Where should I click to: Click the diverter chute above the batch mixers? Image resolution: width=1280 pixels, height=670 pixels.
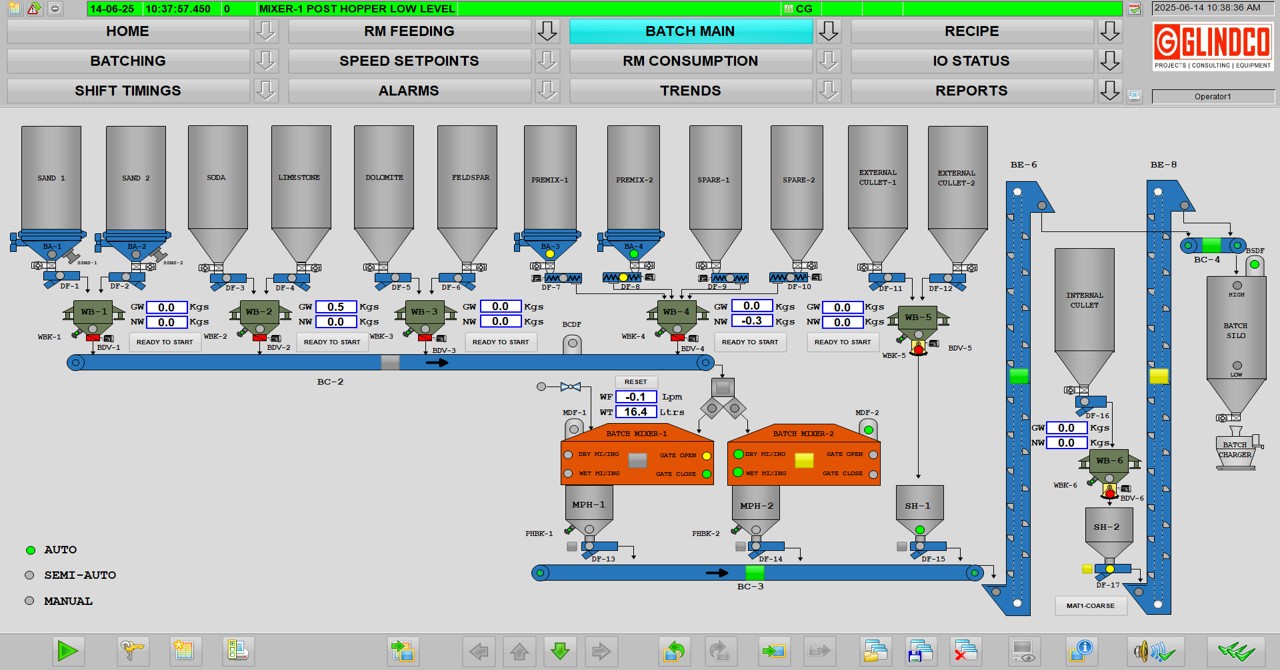[x=723, y=398]
